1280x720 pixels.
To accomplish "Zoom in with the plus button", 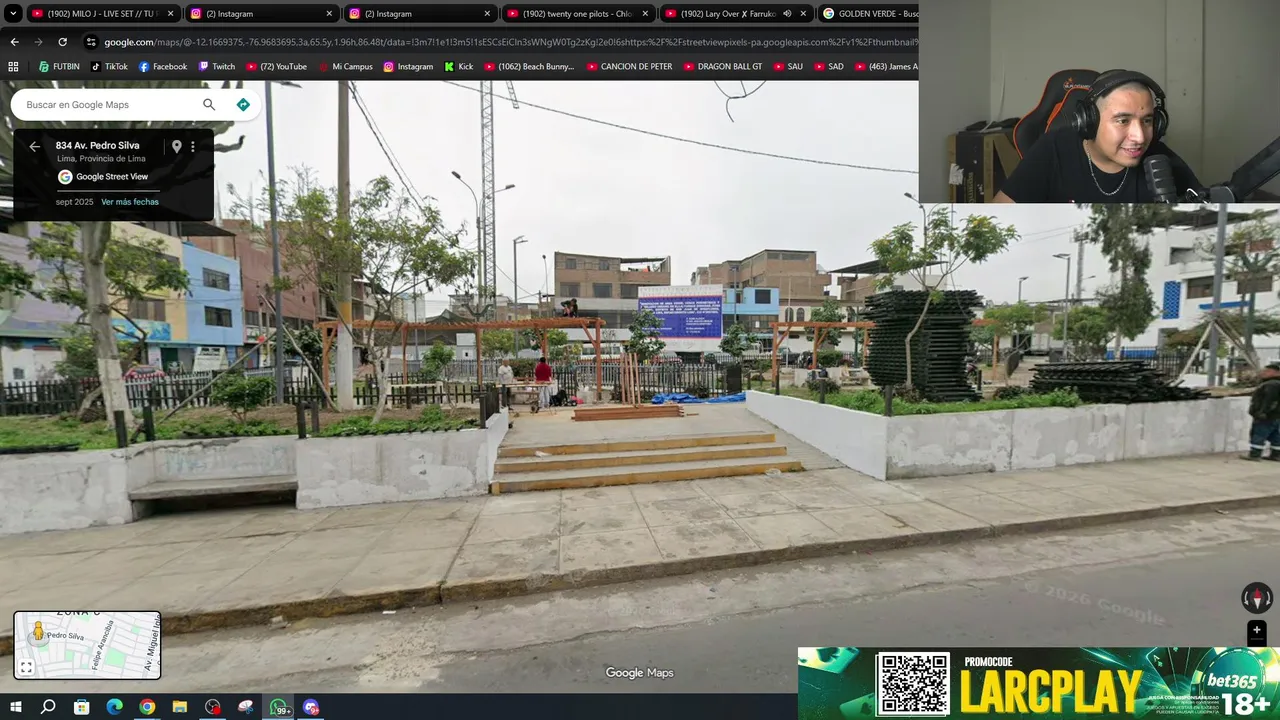I will click(1257, 630).
